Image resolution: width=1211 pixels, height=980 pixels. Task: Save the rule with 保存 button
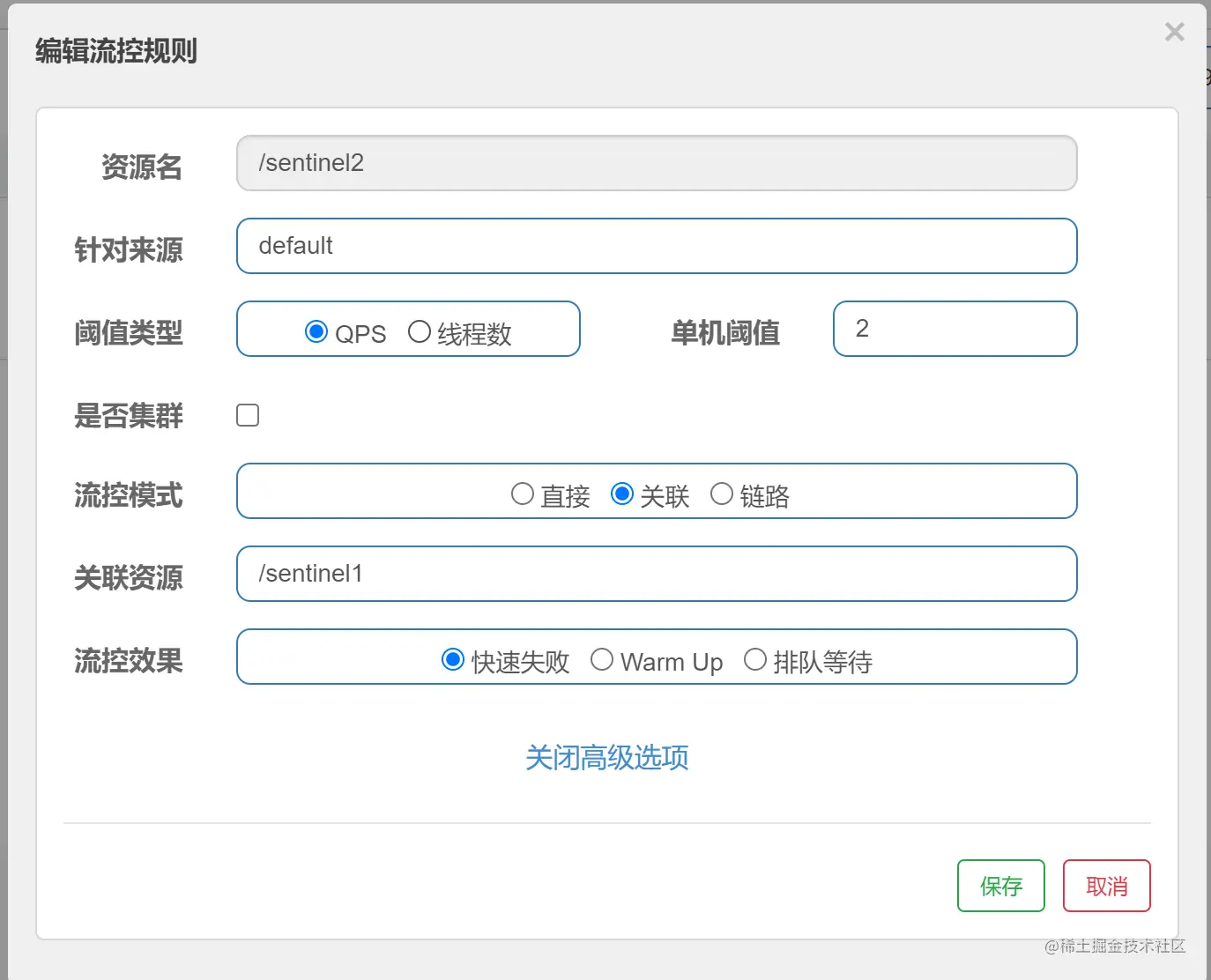click(x=1001, y=886)
